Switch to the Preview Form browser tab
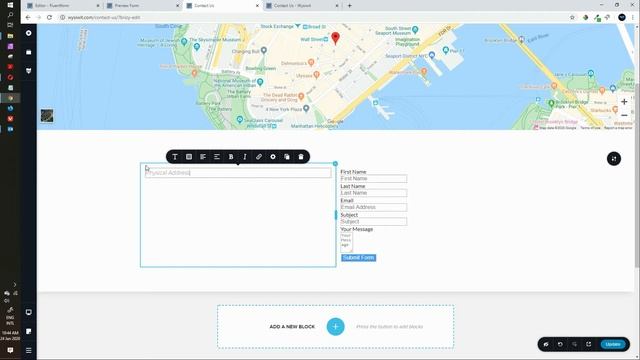Image resolution: width=640 pixels, height=360 pixels. 142,6
